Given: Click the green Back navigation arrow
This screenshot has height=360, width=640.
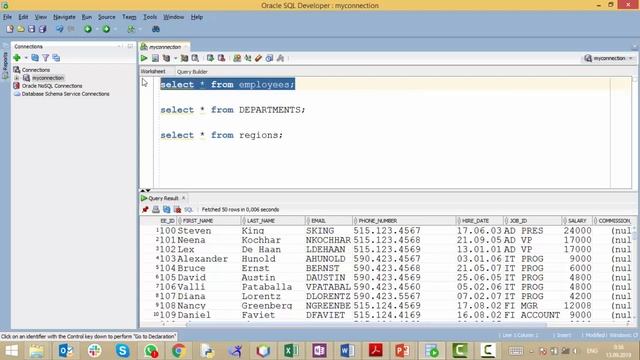Looking at the screenshot, I should click(88, 29).
